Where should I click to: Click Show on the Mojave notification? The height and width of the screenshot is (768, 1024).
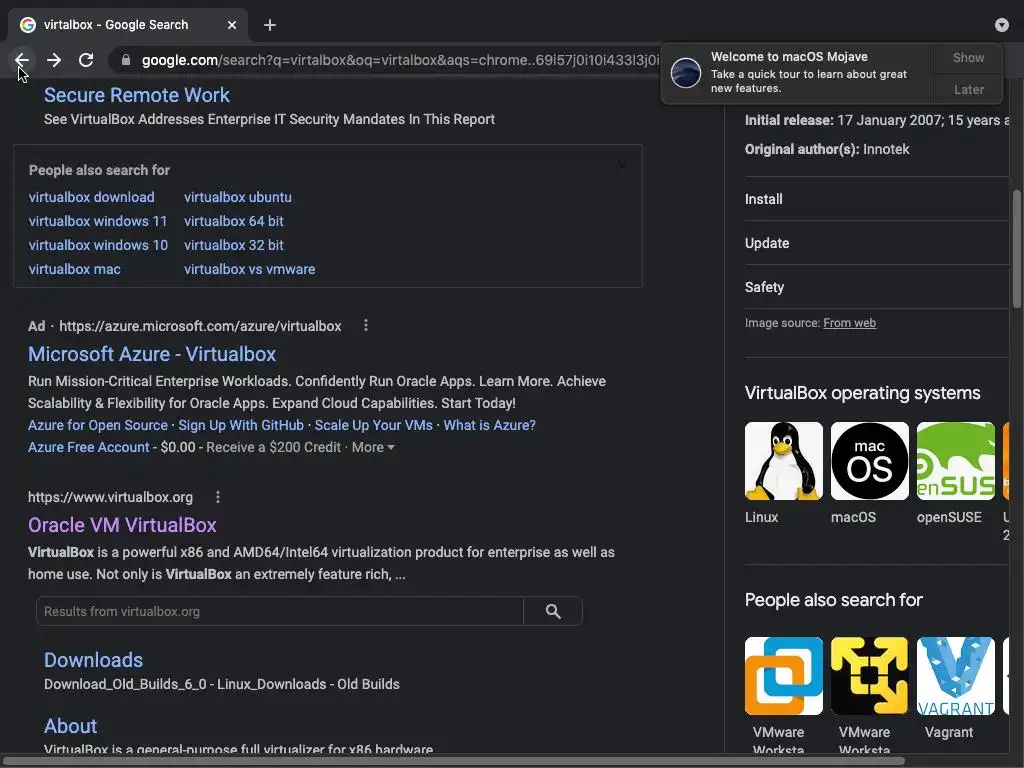(x=968, y=57)
